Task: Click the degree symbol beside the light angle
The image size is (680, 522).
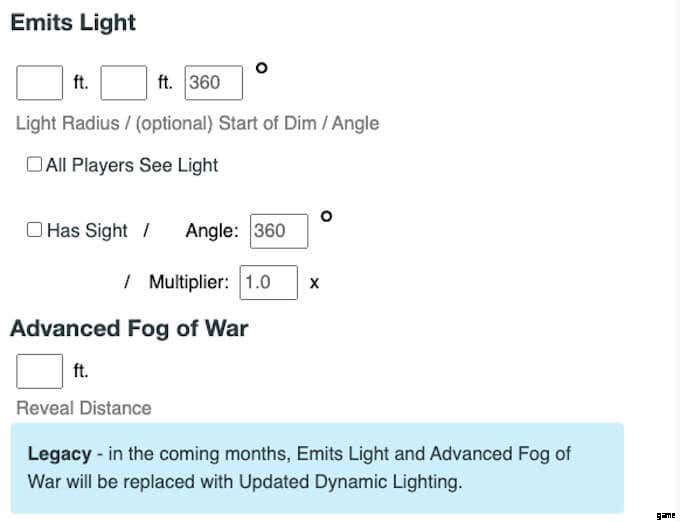Action: tap(262, 68)
